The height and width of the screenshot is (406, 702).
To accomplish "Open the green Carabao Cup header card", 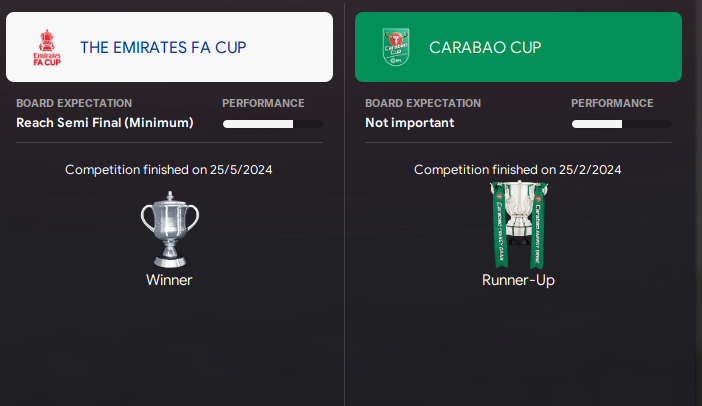I will tap(518, 47).
